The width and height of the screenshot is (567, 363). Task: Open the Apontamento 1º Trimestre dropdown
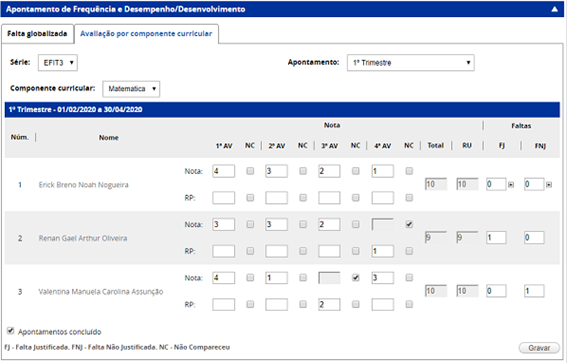click(x=410, y=63)
